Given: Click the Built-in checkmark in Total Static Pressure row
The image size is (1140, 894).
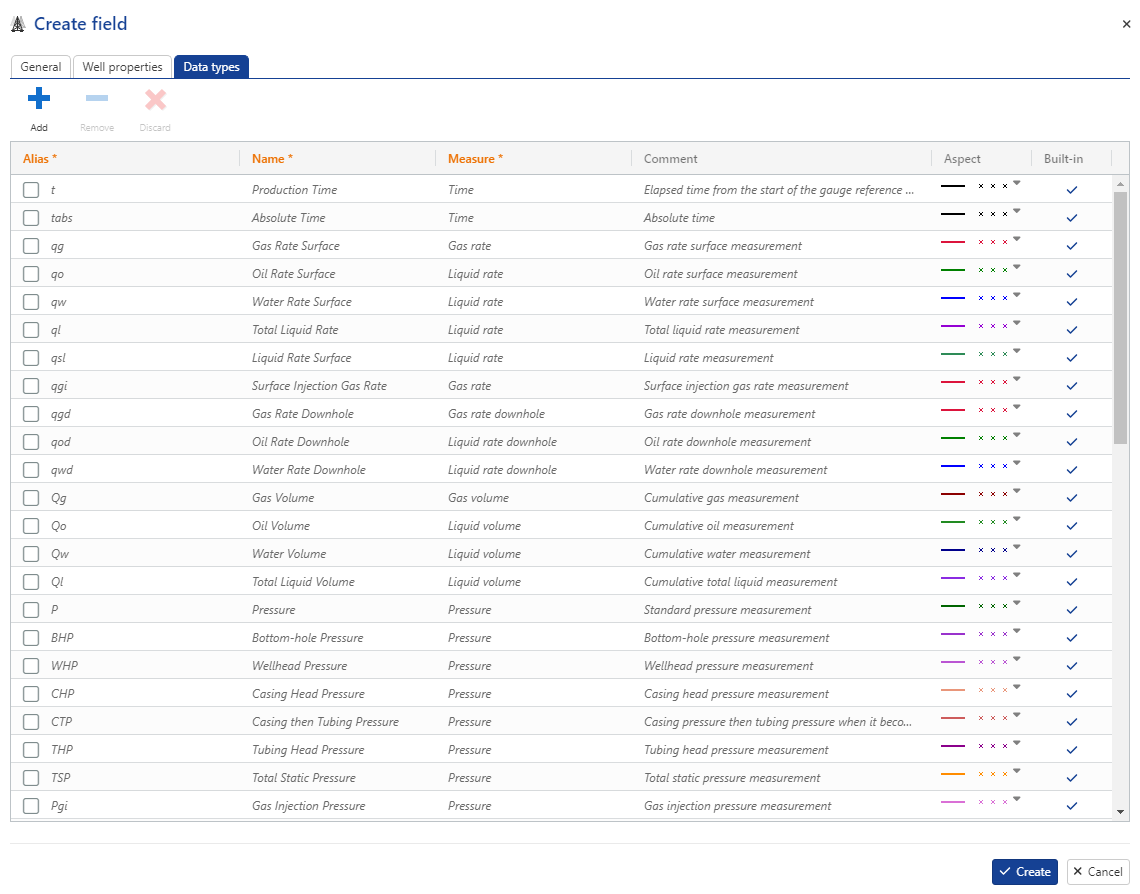Looking at the screenshot, I should click(1072, 778).
